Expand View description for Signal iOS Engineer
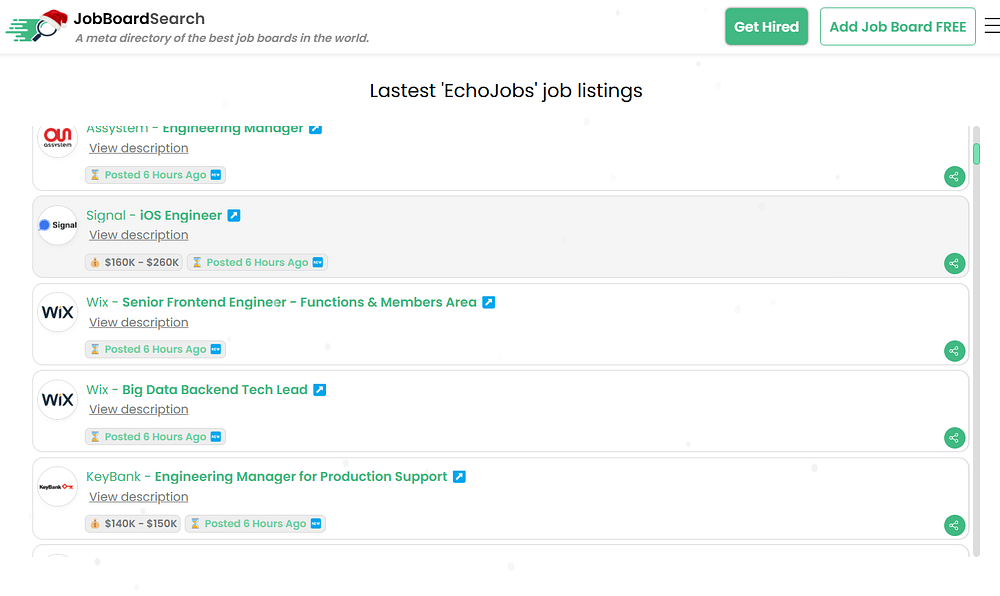The width and height of the screenshot is (1000, 596). pos(138,235)
